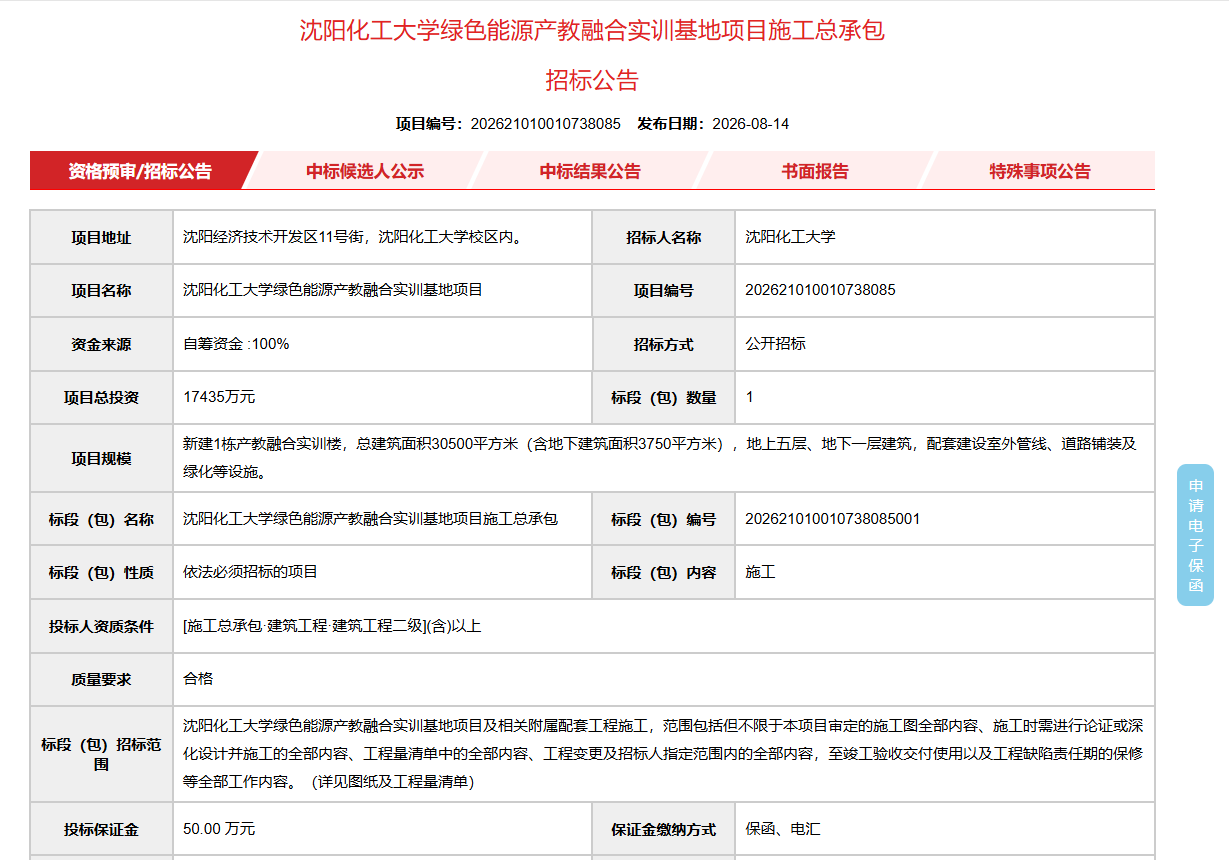Click the 招标方式 label cell
The height and width of the screenshot is (860, 1229).
664,344
